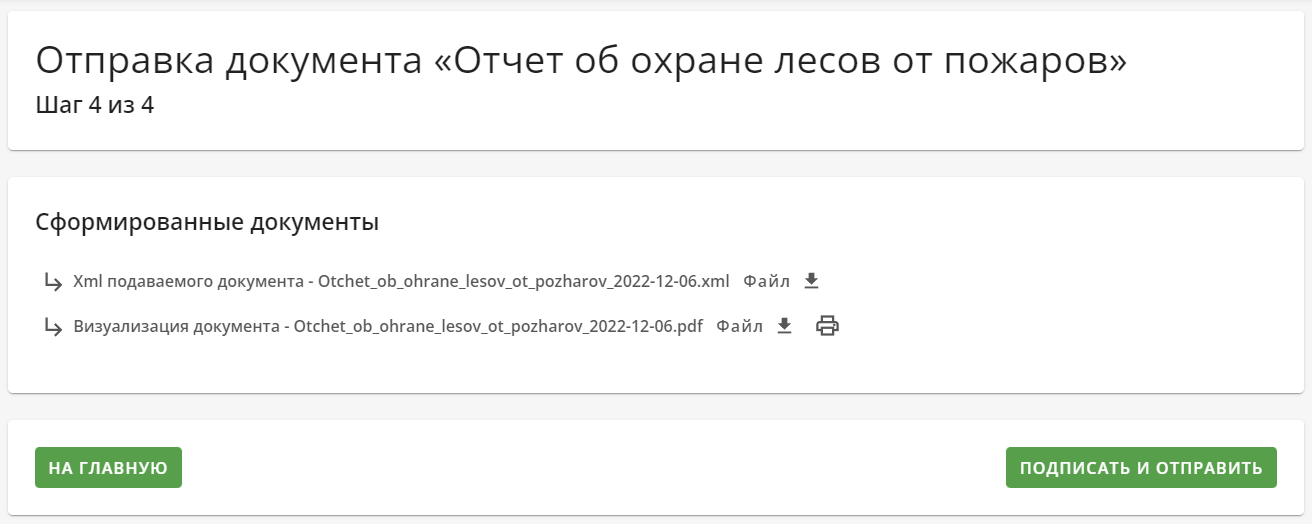Image resolution: width=1312 pixels, height=524 pixels.
Task: Go back with the НА ГЛАВНУЮ button
Action: [108, 468]
